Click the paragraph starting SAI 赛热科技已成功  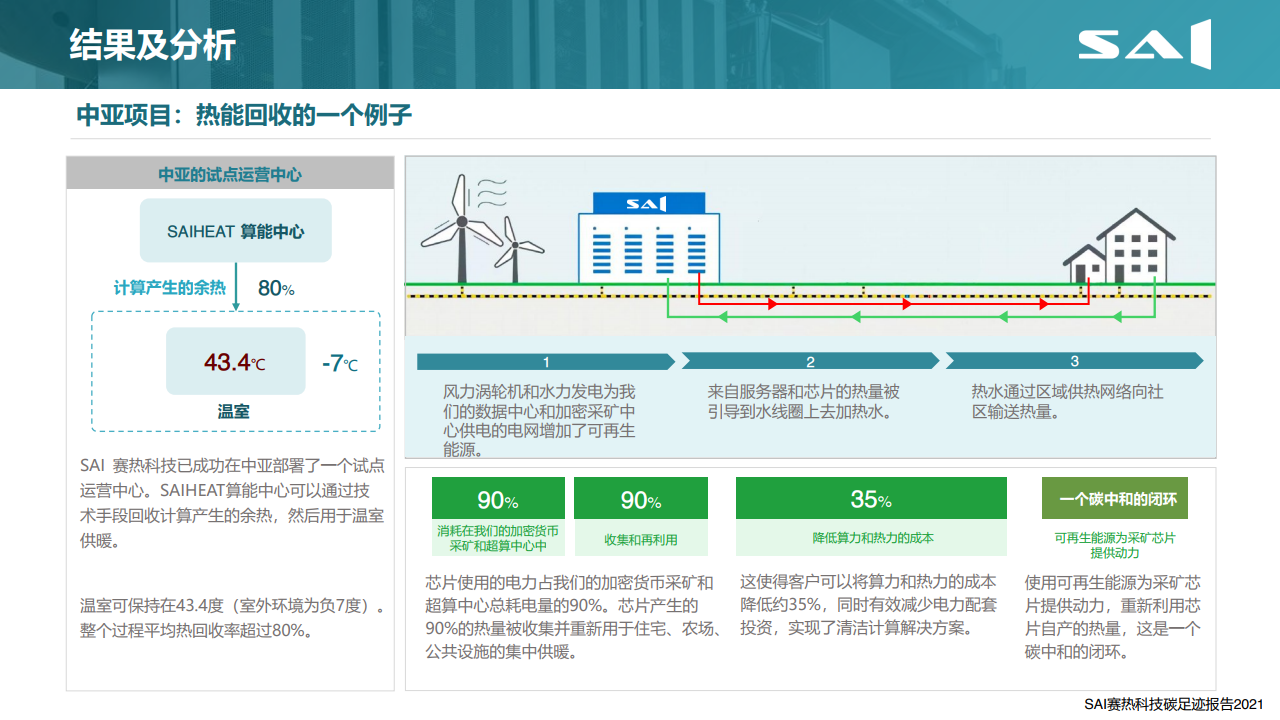pyautogui.click(x=232, y=503)
